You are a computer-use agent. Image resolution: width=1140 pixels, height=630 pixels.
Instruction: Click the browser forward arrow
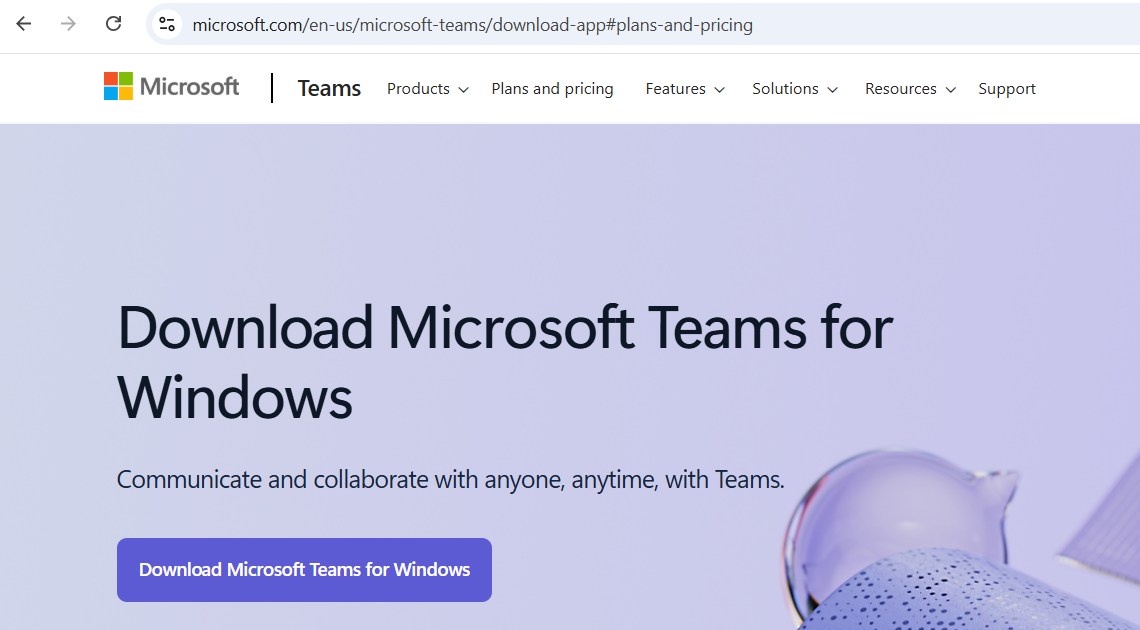(68, 24)
